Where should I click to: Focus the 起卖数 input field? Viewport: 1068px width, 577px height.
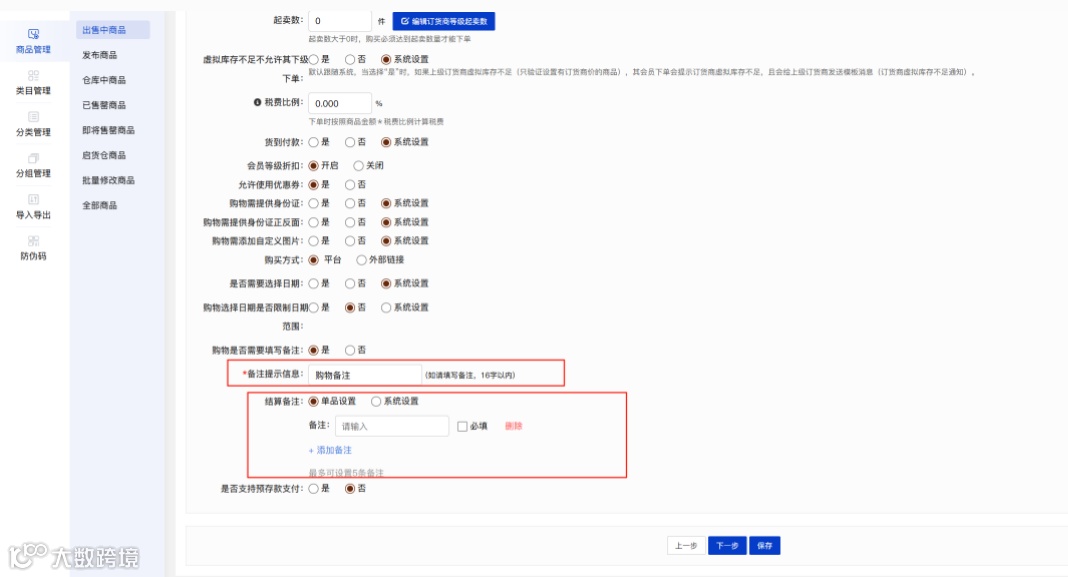point(340,21)
